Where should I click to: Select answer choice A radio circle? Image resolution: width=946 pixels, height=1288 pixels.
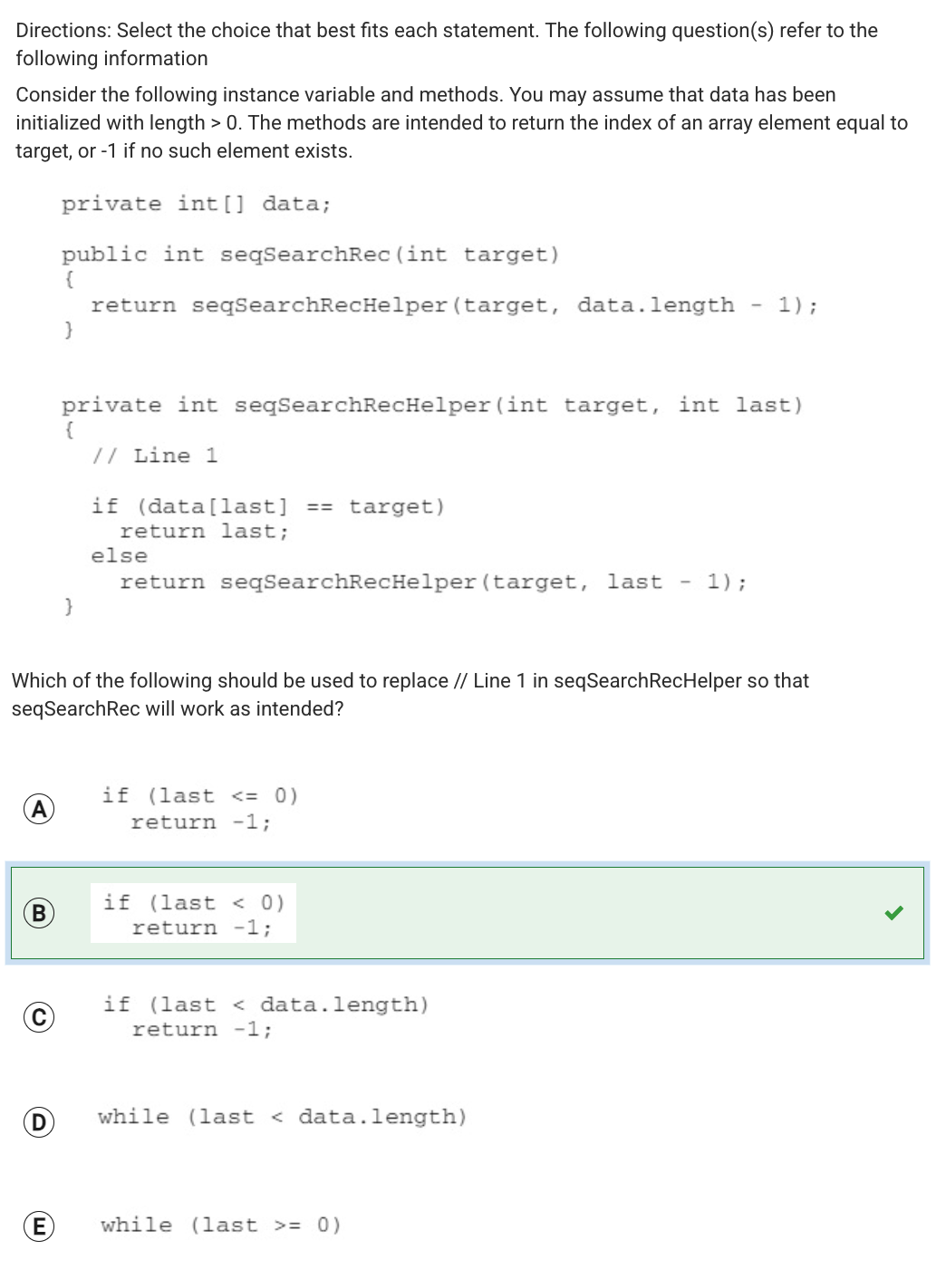coord(38,809)
